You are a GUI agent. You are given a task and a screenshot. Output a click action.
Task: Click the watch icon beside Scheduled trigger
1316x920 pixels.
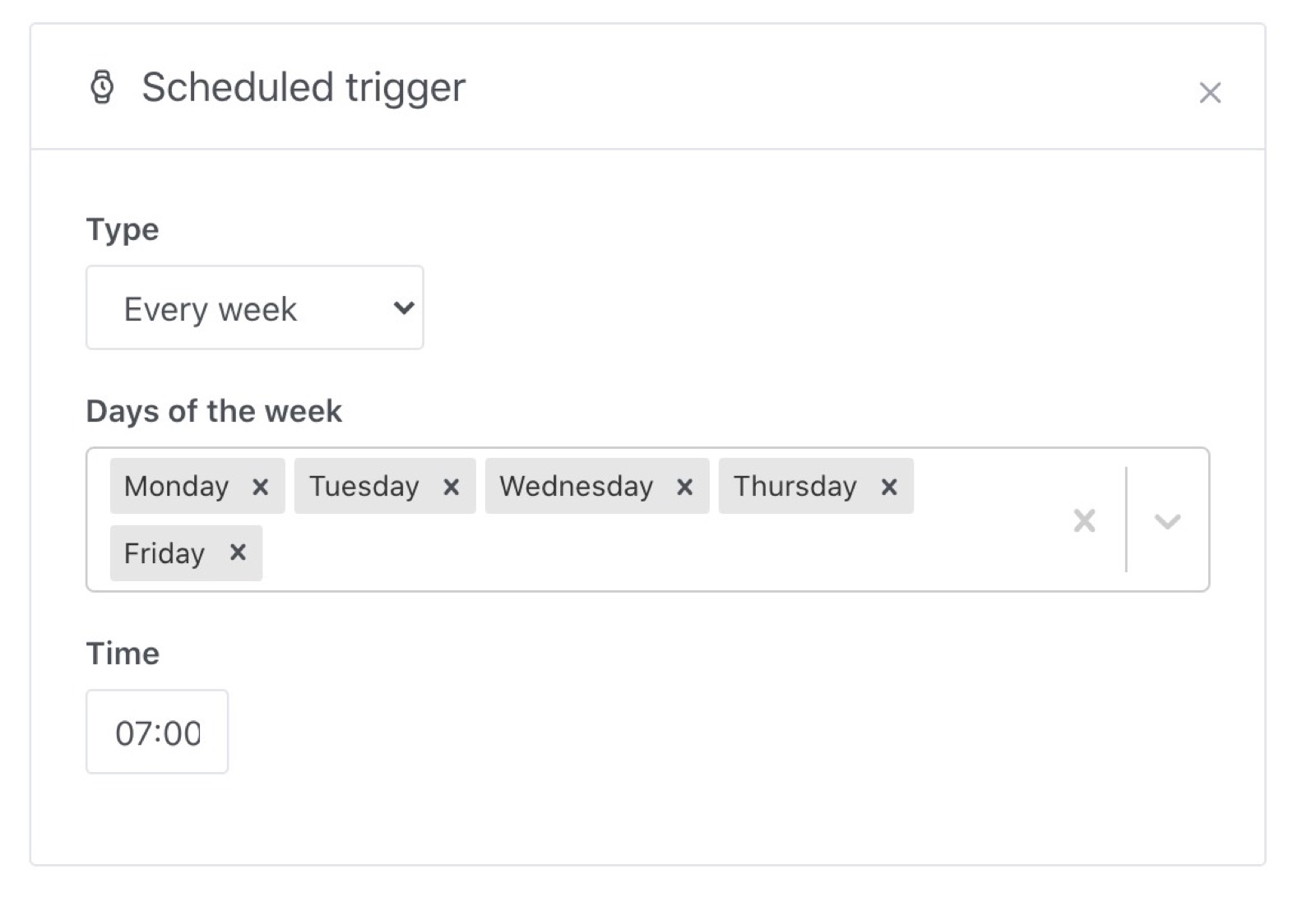click(102, 87)
